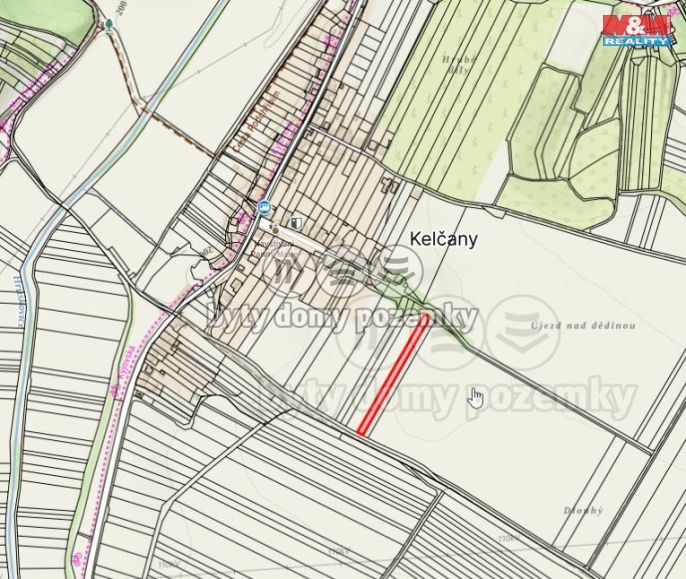Click the white hand cursor pointer
The image size is (686, 579).
click(x=476, y=397)
